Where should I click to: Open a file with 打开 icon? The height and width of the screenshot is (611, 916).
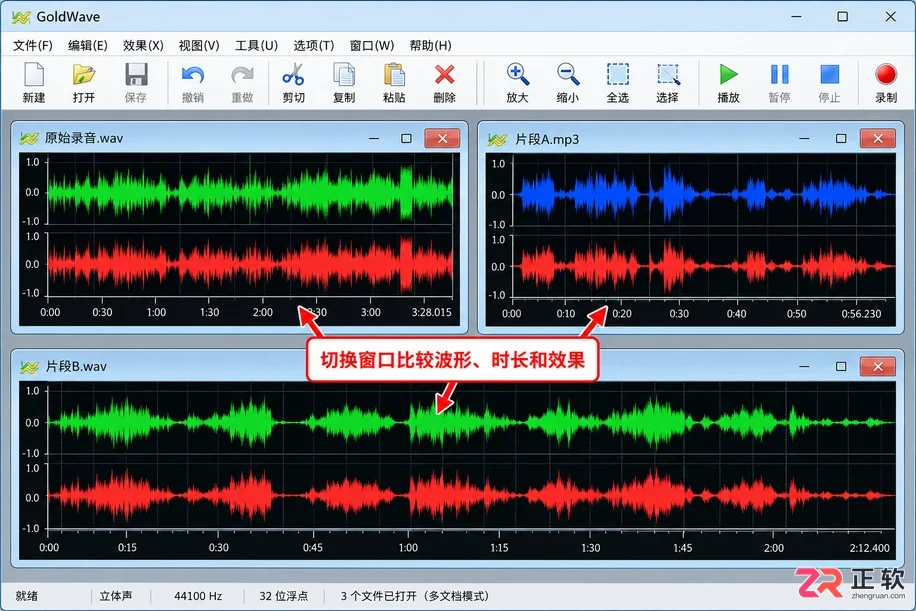click(84, 75)
